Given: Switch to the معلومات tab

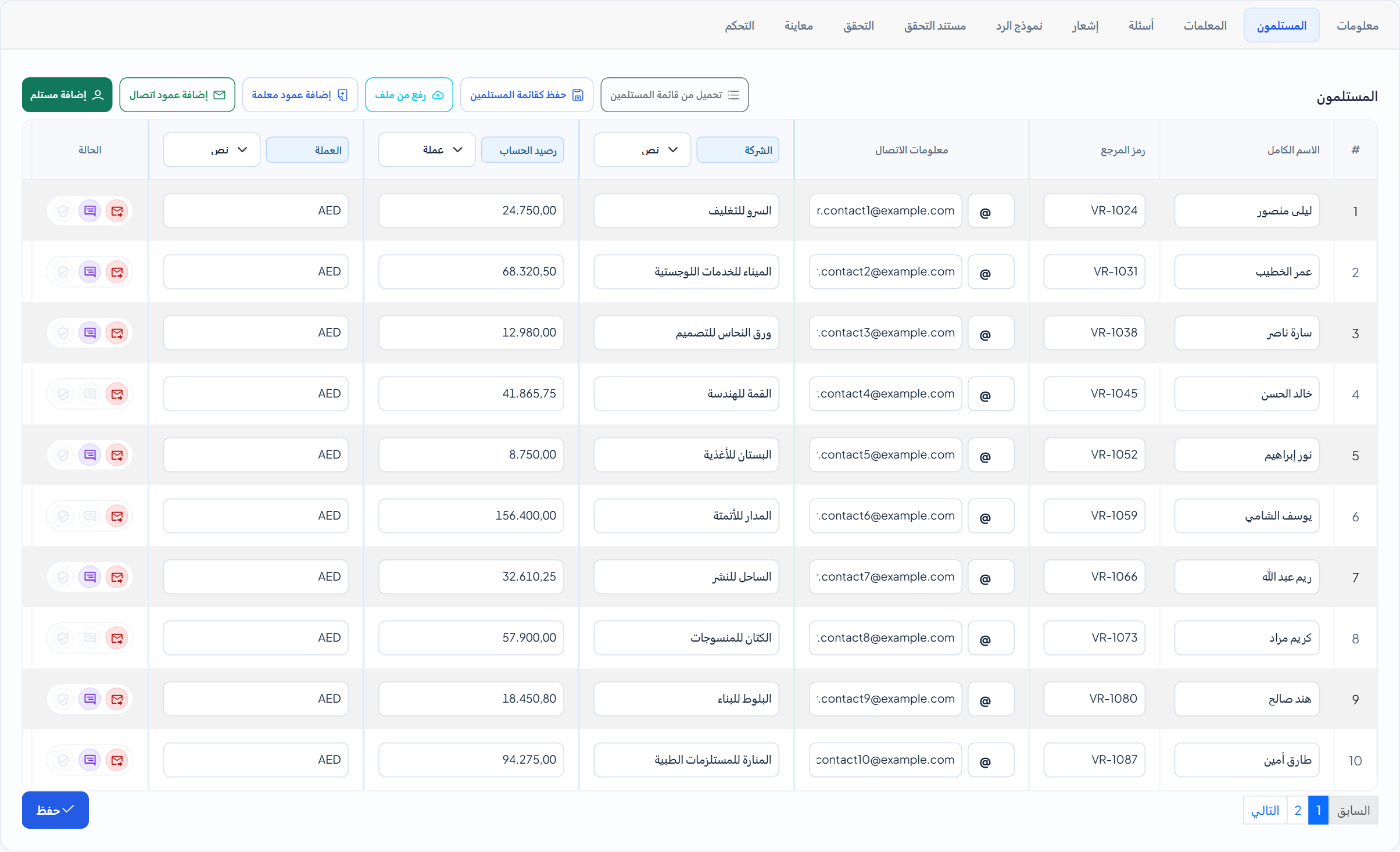Looking at the screenshot, I should point(1357,26).
